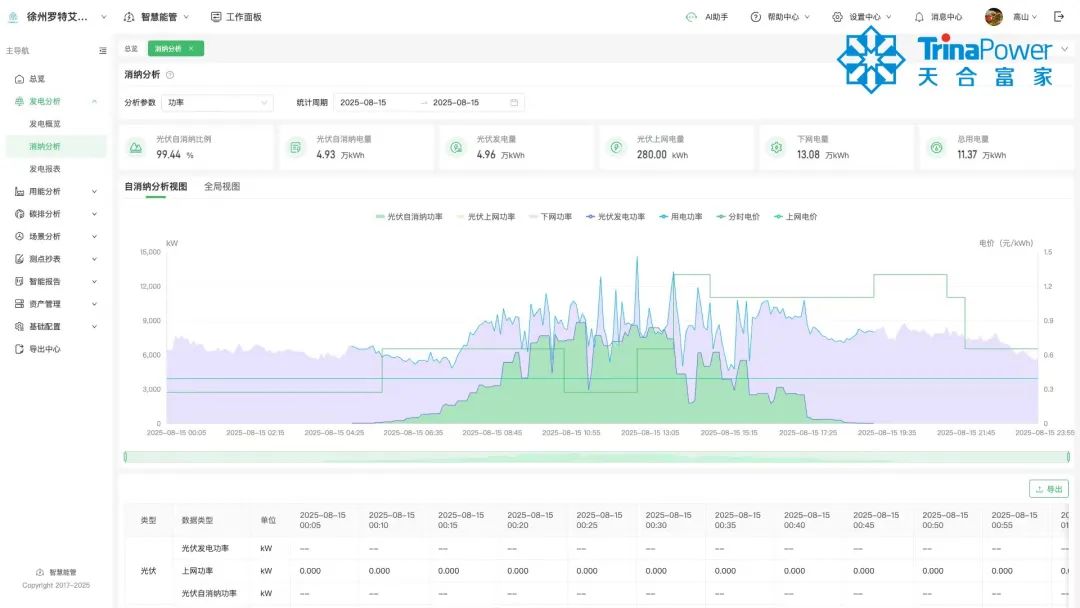Toggle the 光伏自消纳功率 legend series
This screenshot has height=608, width=1080.
(409, 216)
